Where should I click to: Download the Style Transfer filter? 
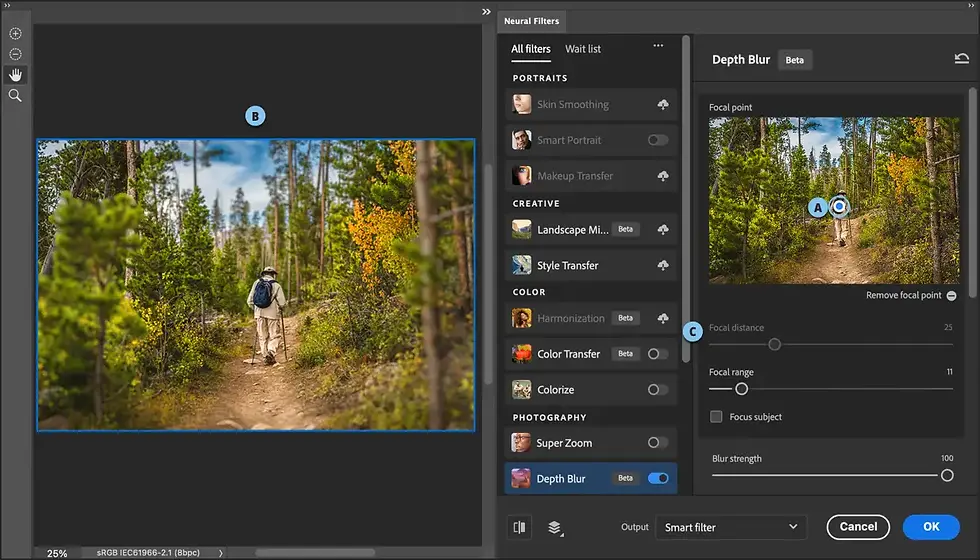coord(662,266)
